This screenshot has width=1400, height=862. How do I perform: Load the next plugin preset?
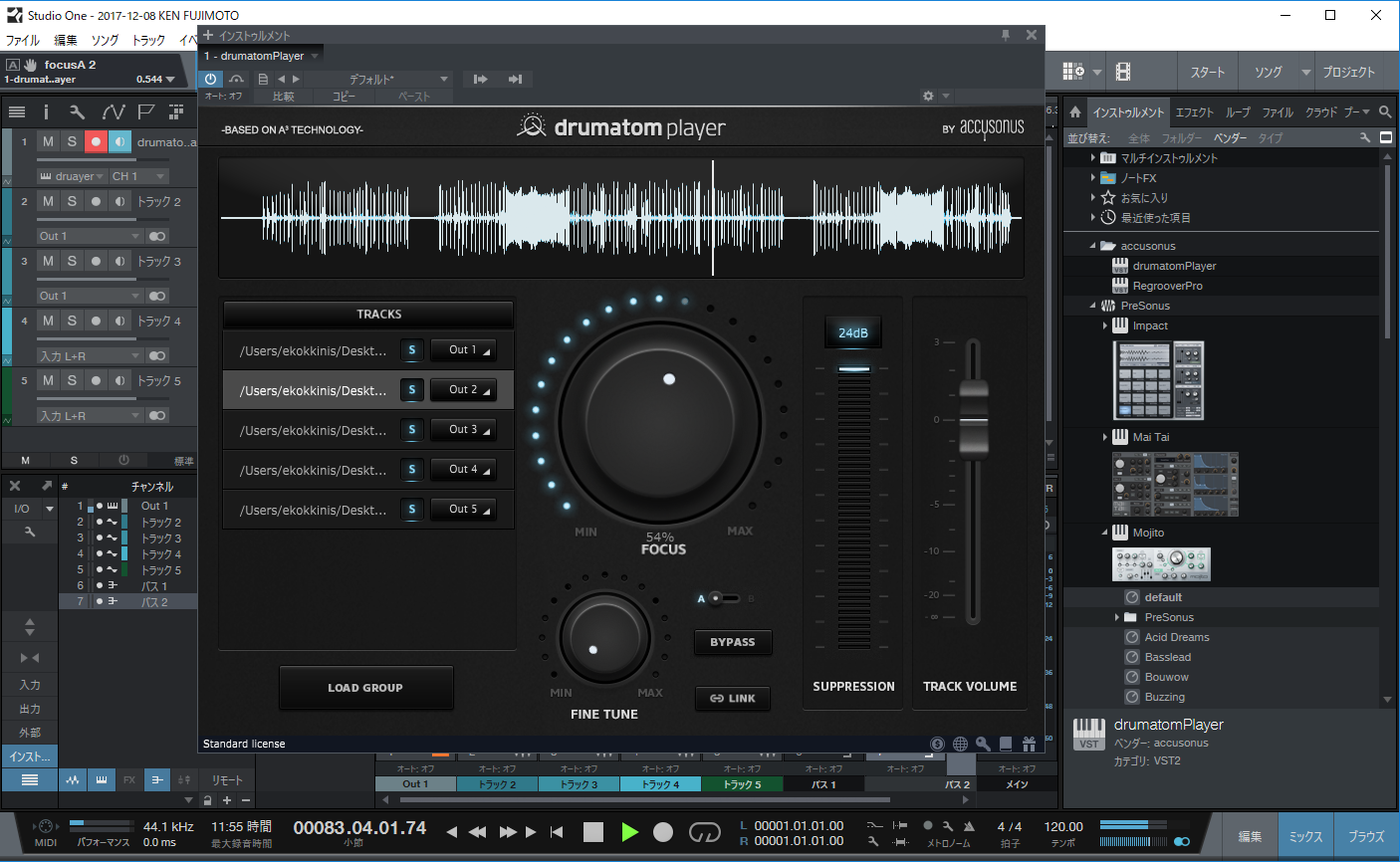(x=296, y=79)
